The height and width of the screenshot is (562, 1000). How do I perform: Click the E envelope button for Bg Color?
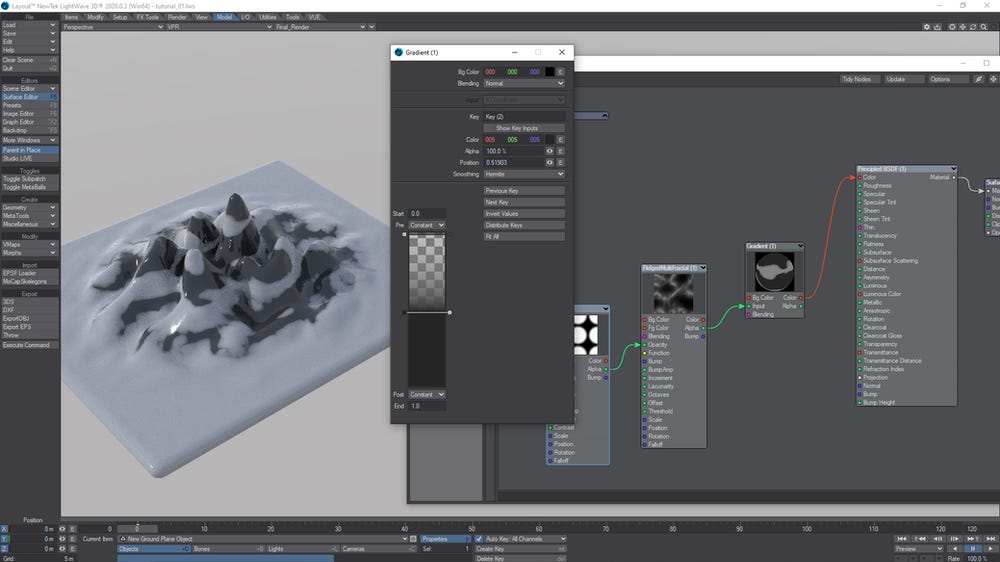561,72
